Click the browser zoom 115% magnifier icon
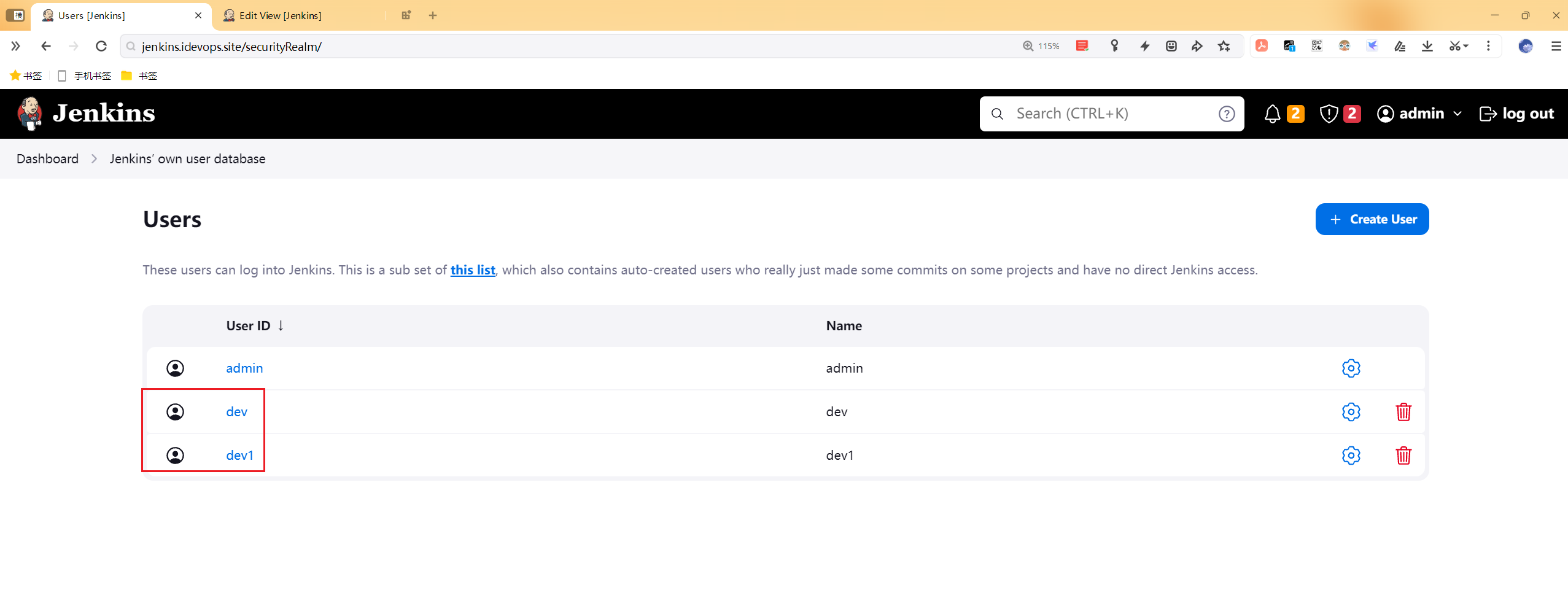This screenshot has height=601, width=1568. point(1028,46)
